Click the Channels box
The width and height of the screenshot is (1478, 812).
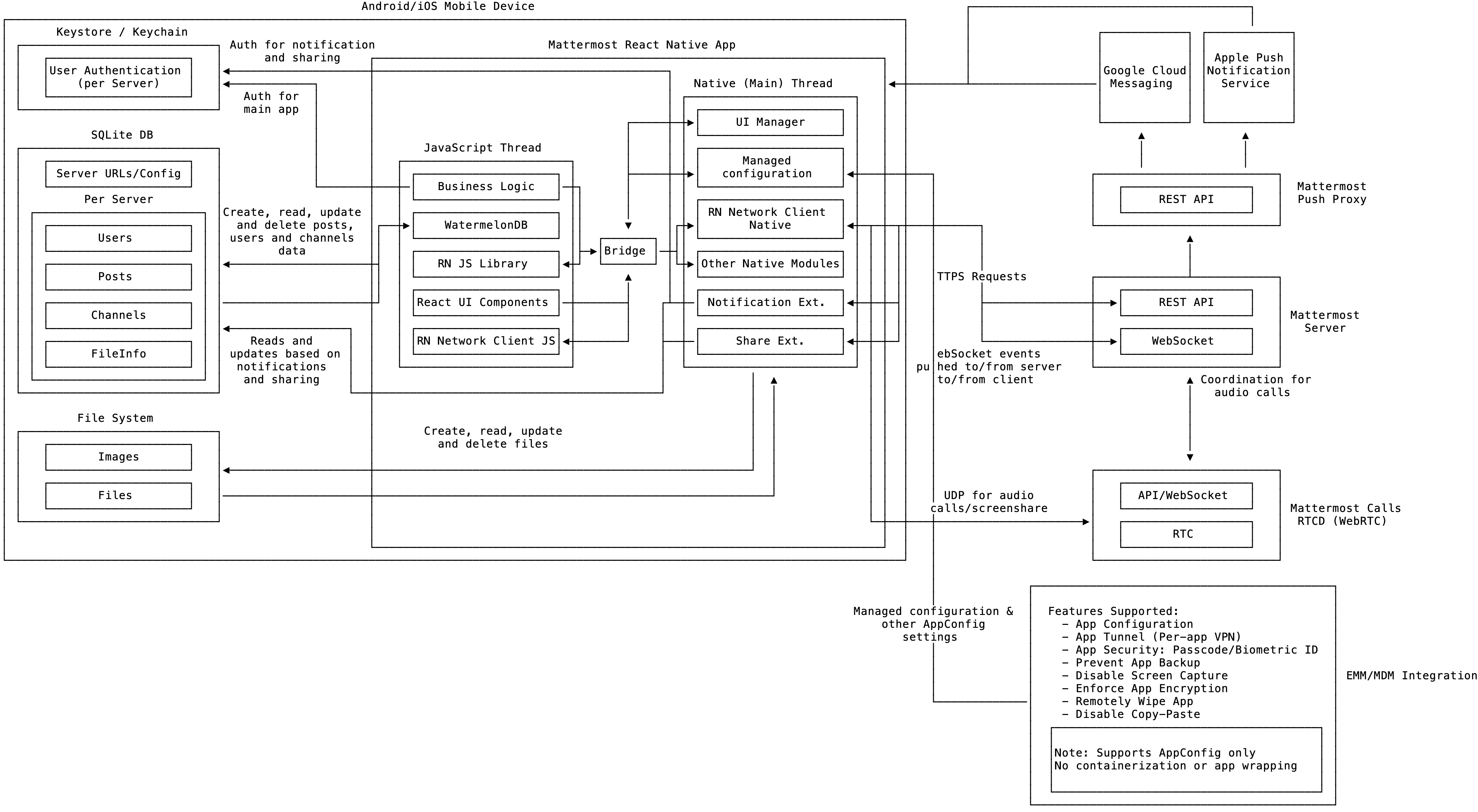tap(118, 316)
